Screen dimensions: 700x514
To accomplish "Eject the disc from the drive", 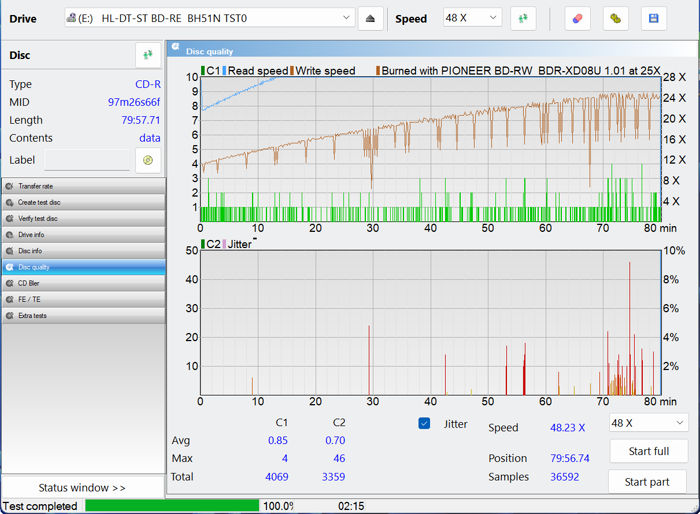I will click(x=371, y=18).
